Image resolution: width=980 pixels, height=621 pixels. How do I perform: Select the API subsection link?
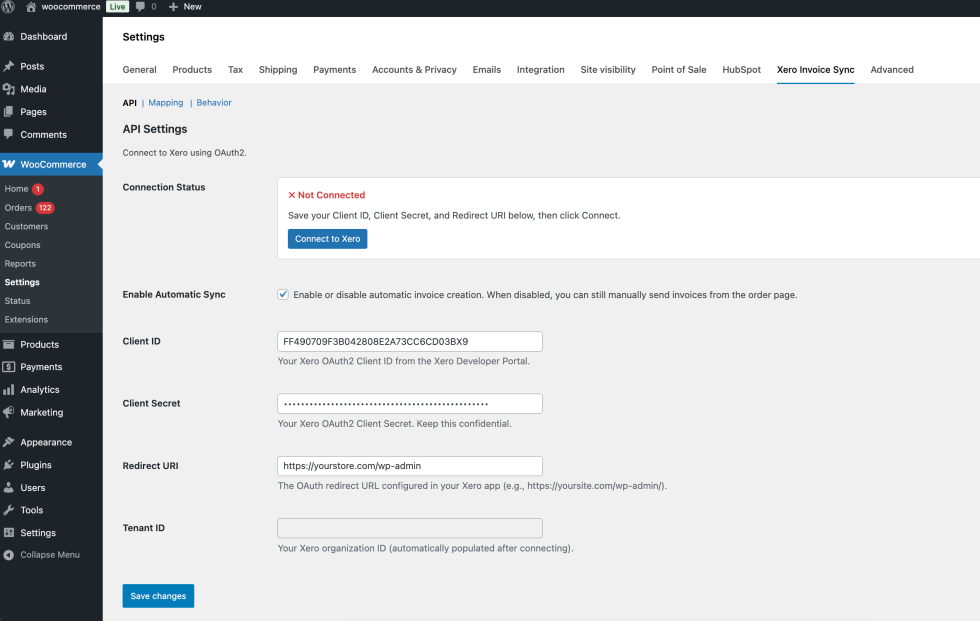coord(129,103)
